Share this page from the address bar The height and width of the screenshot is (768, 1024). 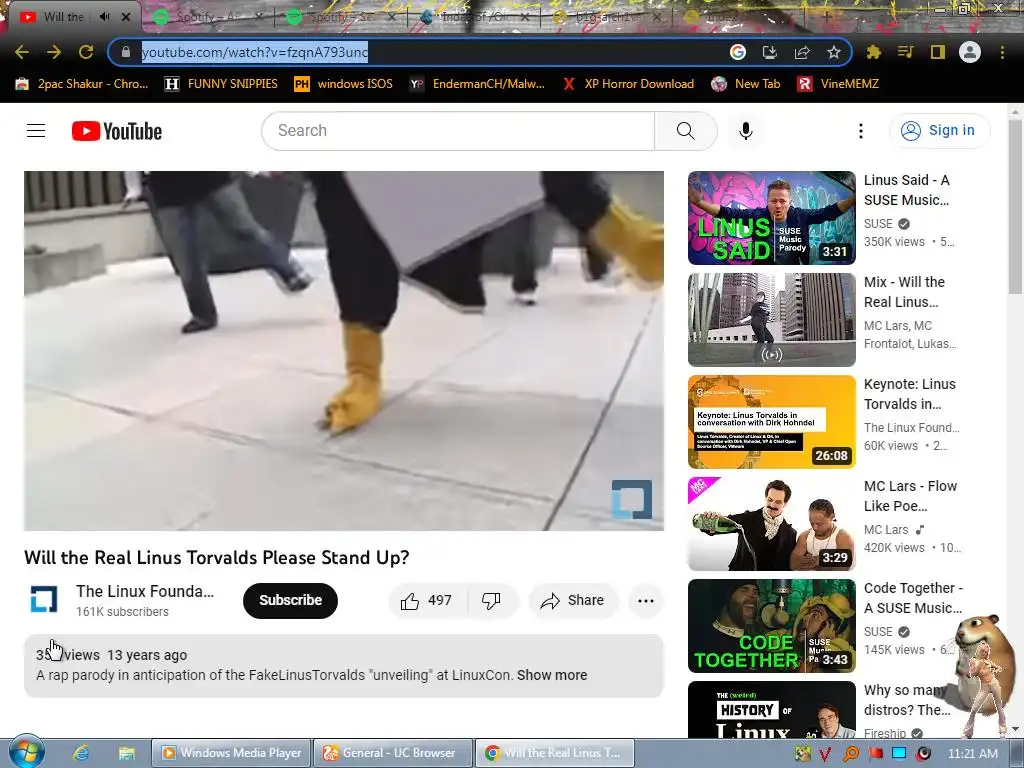(x=802, y=52)
